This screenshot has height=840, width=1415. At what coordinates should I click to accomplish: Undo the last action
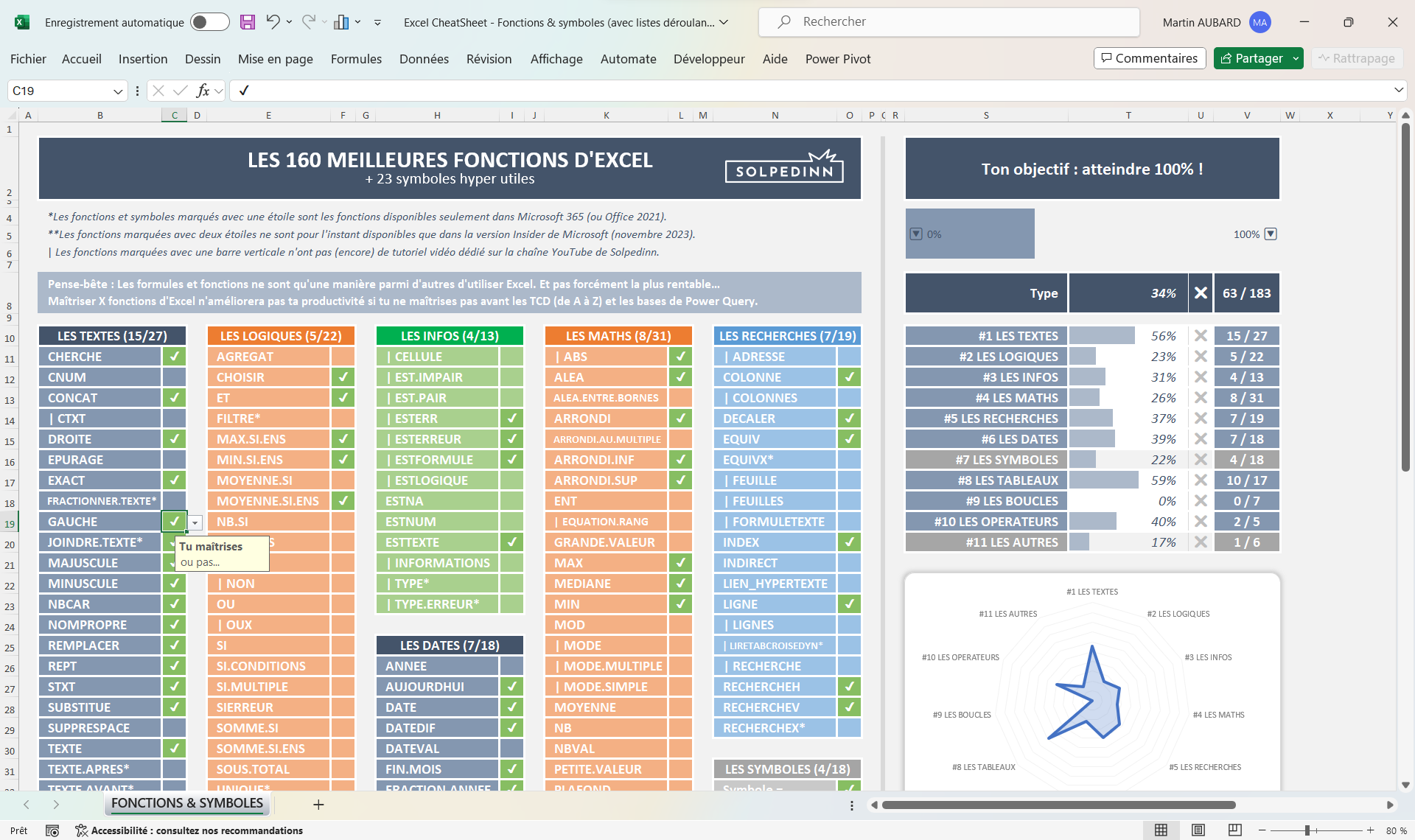(x=273, y=22)
